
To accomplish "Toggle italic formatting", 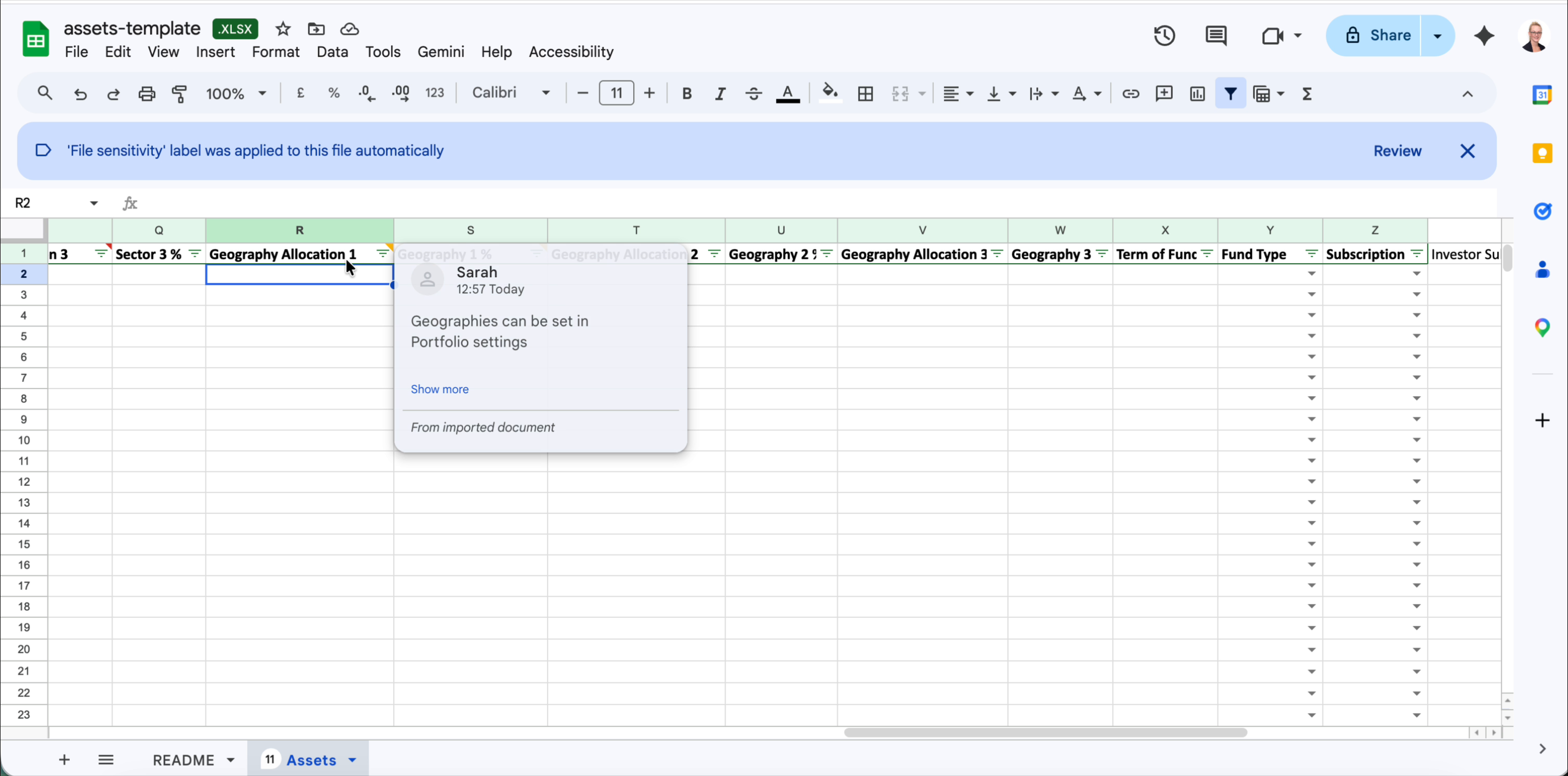I will coord(720,94).
